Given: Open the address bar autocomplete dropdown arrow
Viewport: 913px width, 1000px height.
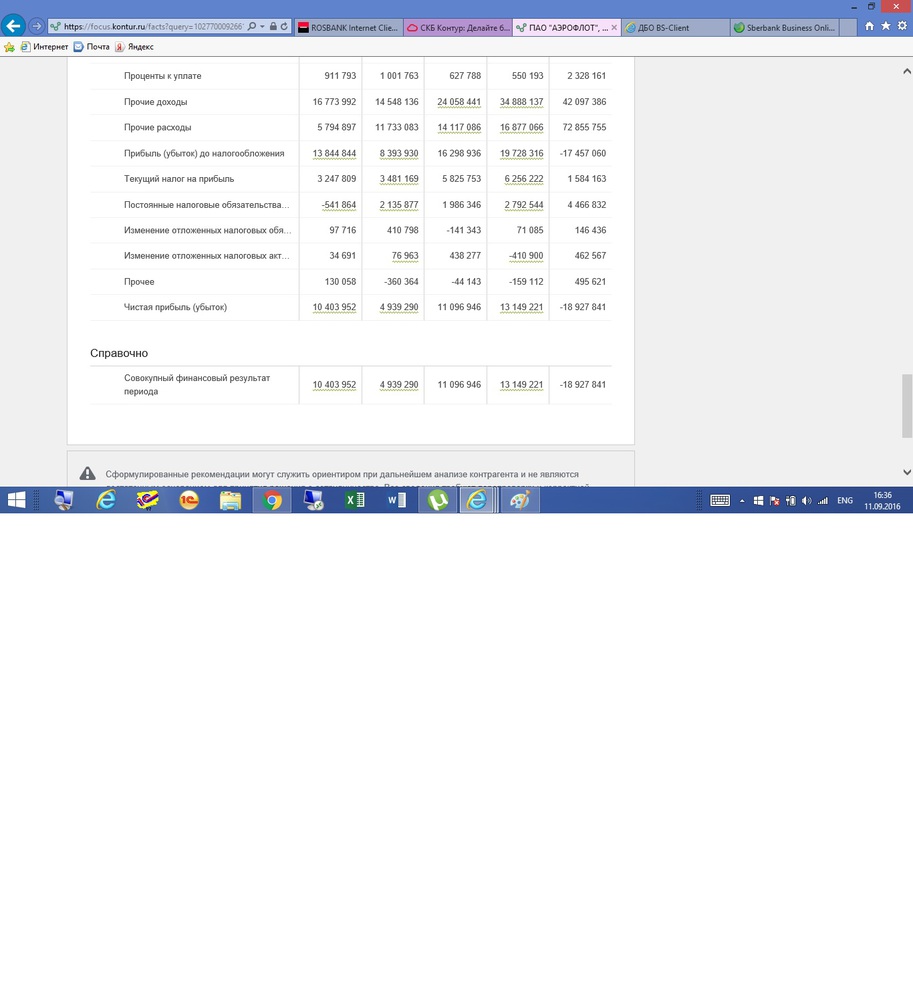Looking at the screenshot, I should click(x=262, y=27).
